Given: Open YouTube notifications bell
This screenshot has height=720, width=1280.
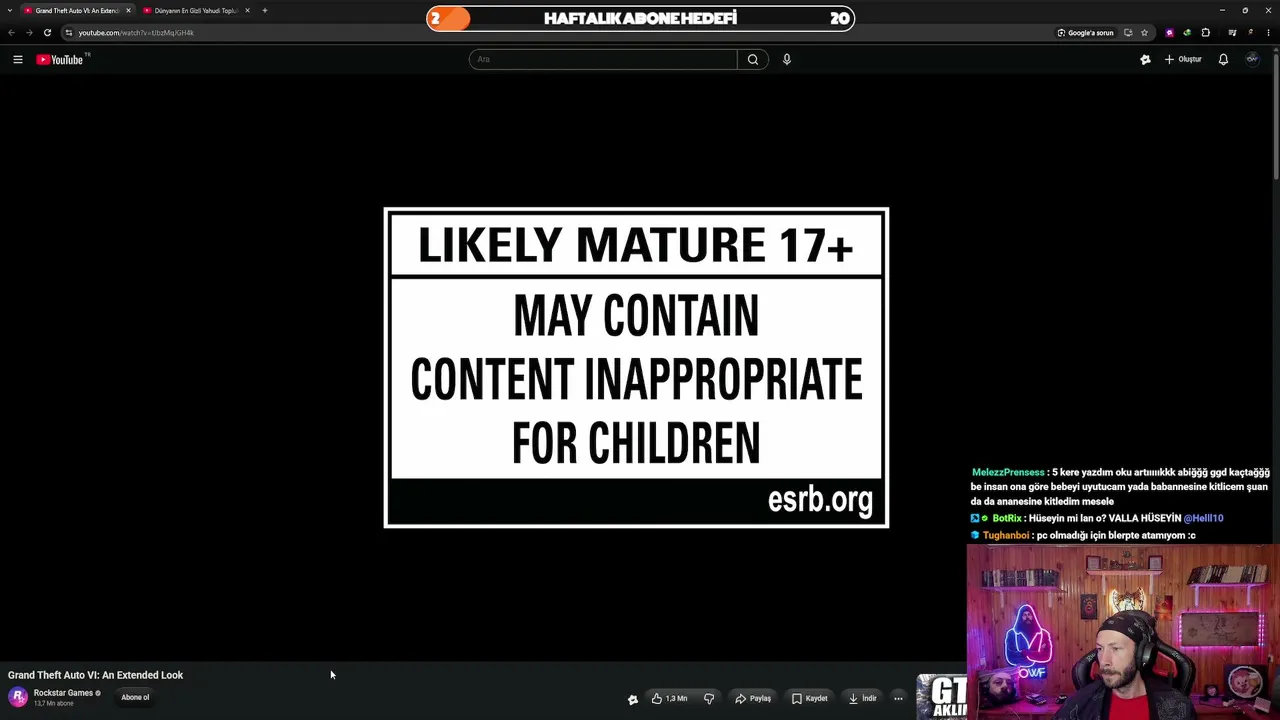Looking at the screenshot, I should coord(1223,59).
